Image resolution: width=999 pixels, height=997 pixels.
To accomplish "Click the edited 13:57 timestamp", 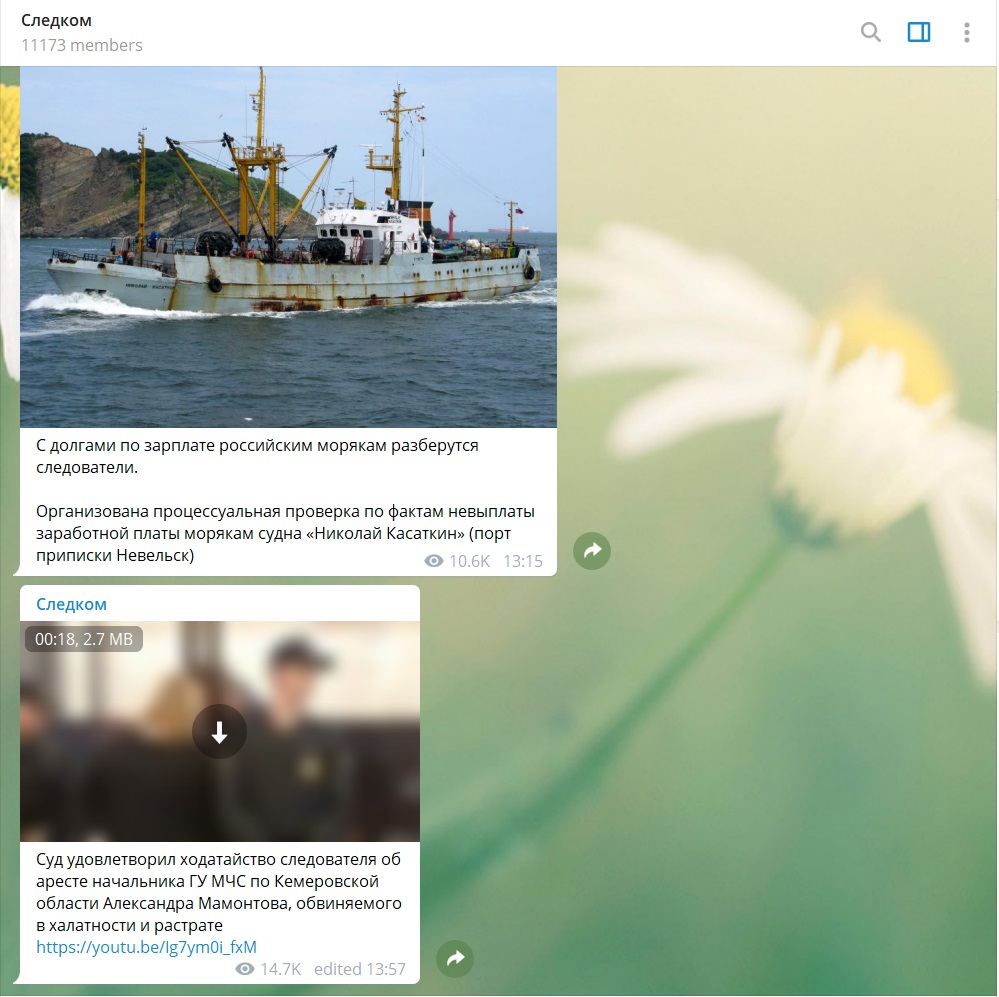I will pos(360,969).
